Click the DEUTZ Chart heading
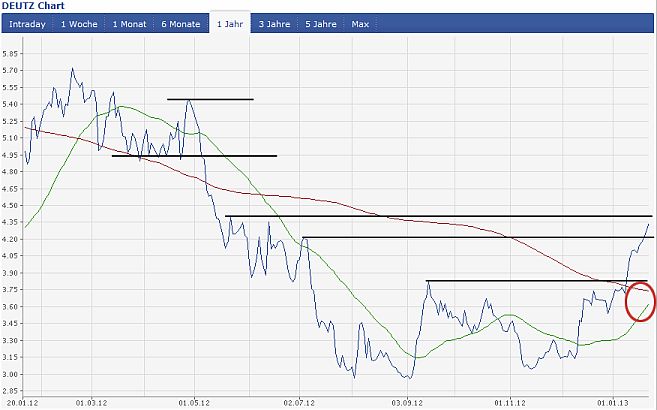Viewport: 657px width, 410px height. coord(33,6)
